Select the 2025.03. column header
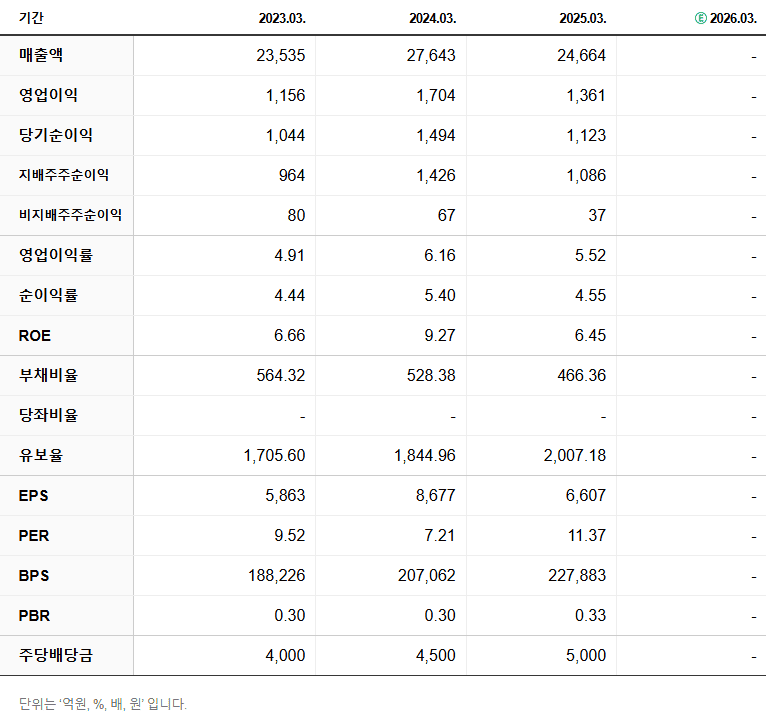The image size is (766, 718). 583,19
